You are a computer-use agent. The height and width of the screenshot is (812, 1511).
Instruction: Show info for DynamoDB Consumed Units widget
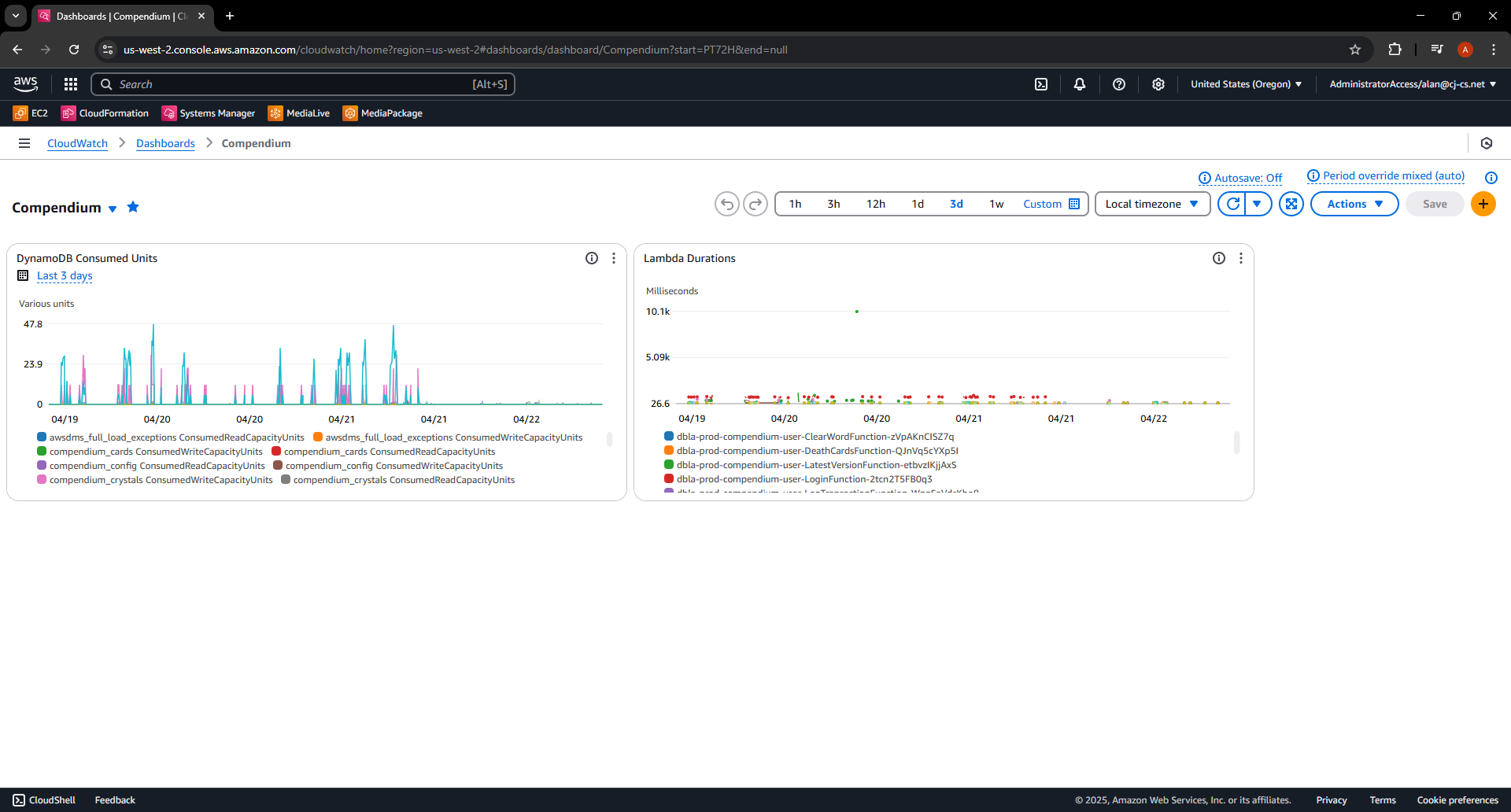pyautogui.click(x=592, y=258)
